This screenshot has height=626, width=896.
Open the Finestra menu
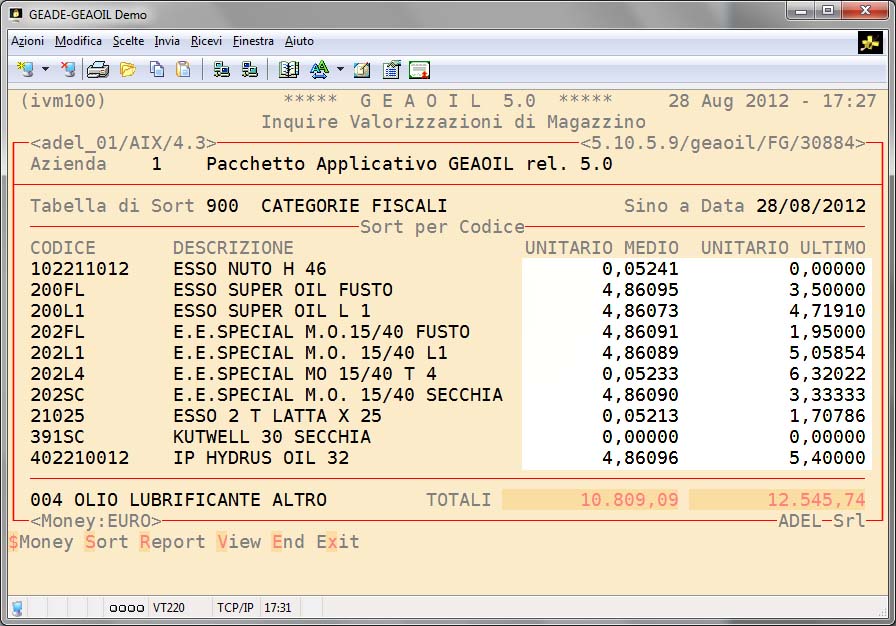point(253,41)
